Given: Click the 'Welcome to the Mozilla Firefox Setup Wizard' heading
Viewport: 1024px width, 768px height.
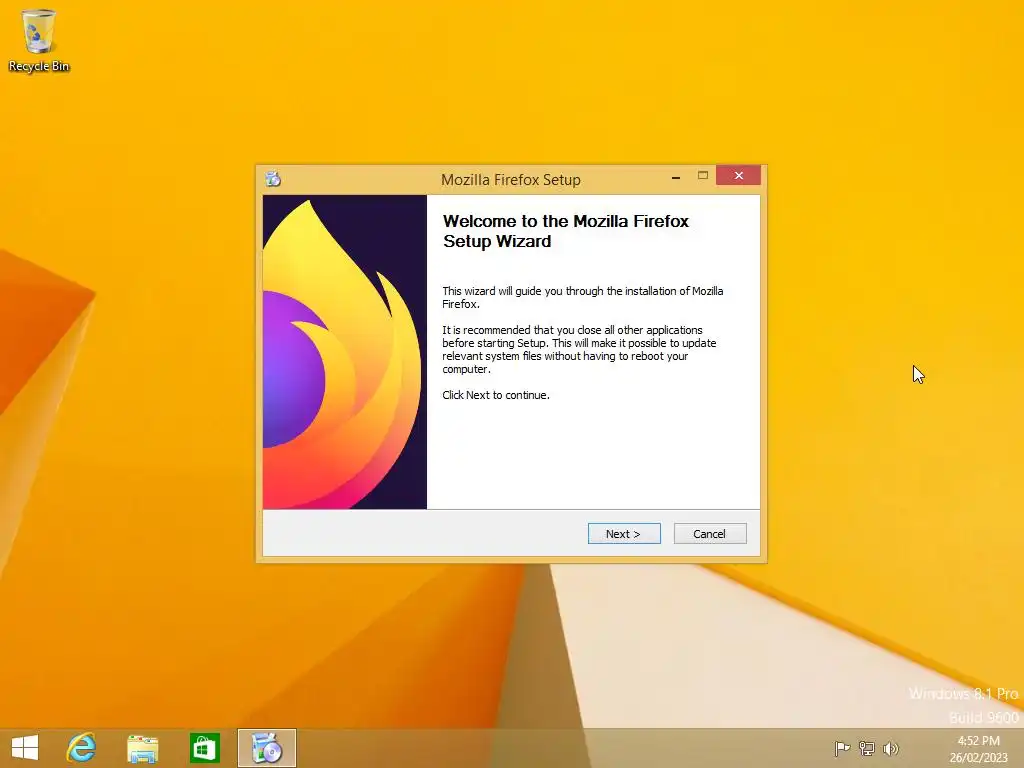Looking at the screenshot, I should click(x=566, y=231).
